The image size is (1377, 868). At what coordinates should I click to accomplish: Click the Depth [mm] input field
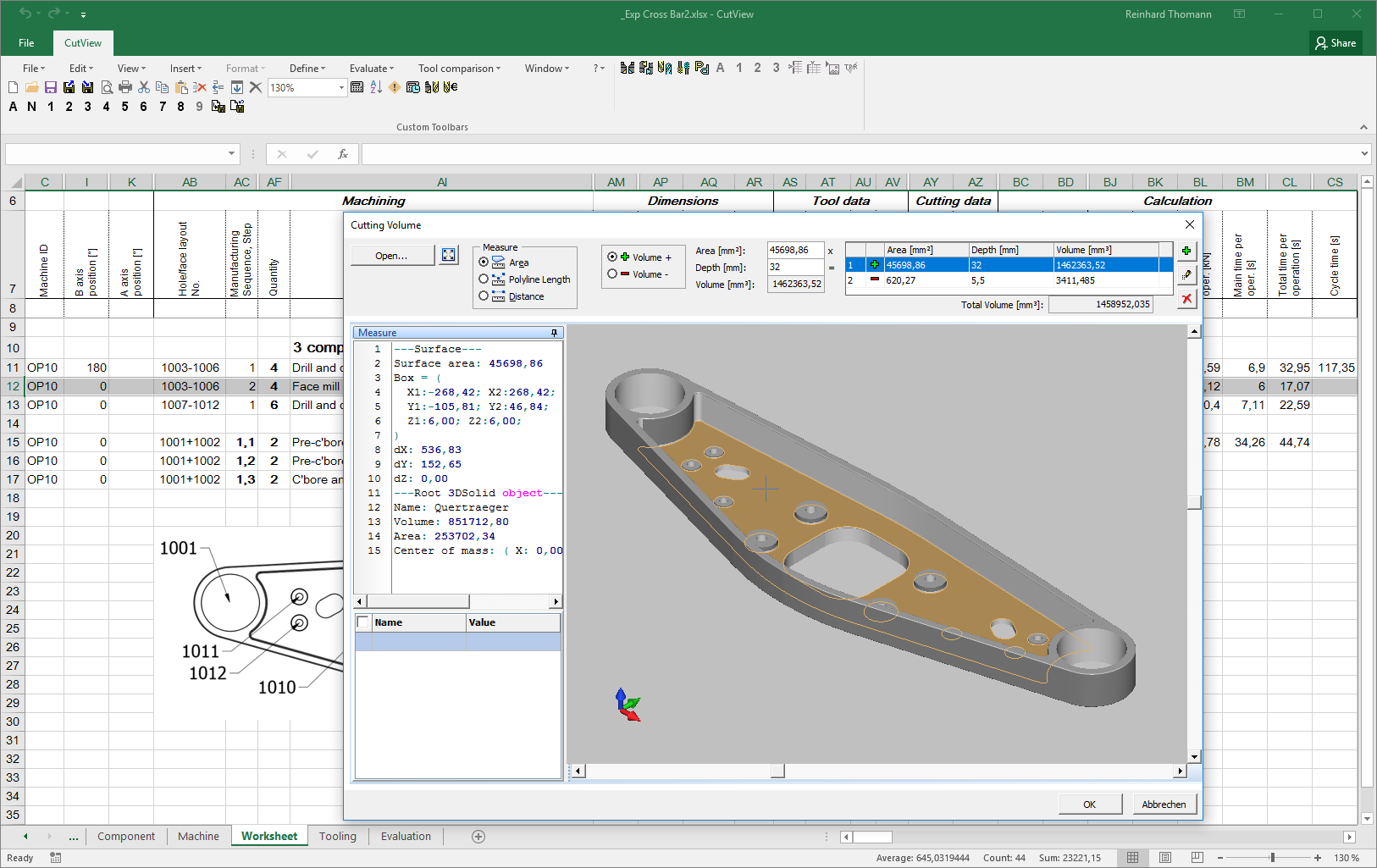(794, 267)
